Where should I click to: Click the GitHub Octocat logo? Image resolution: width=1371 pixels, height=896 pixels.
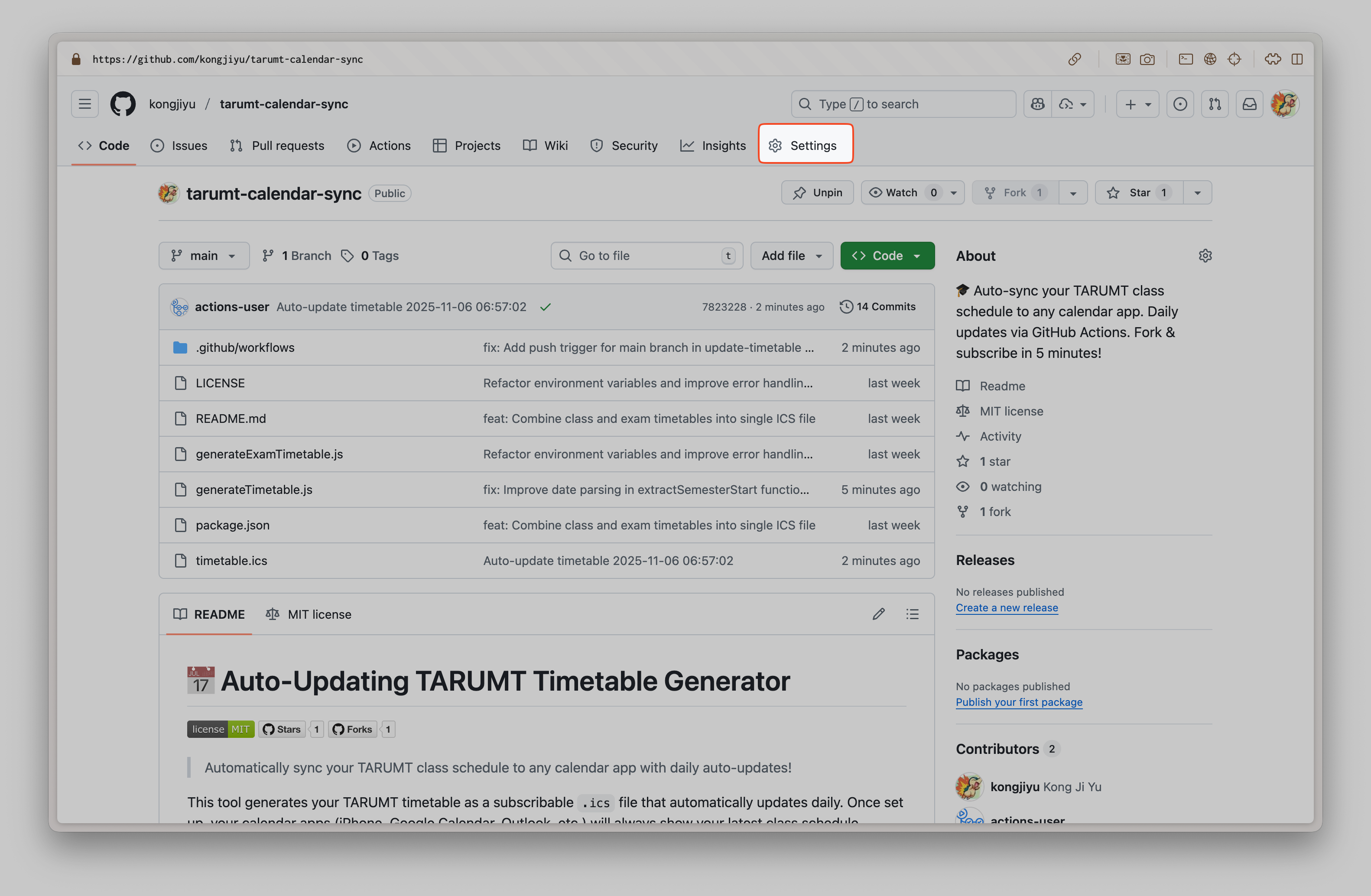pos(123,104)
